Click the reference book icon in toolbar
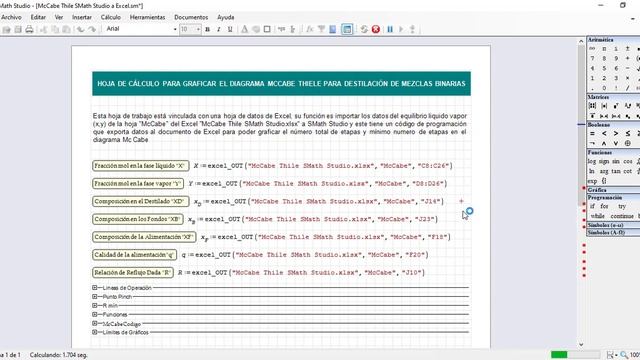The height and width of the screenshot is (360, 640). 333,29
